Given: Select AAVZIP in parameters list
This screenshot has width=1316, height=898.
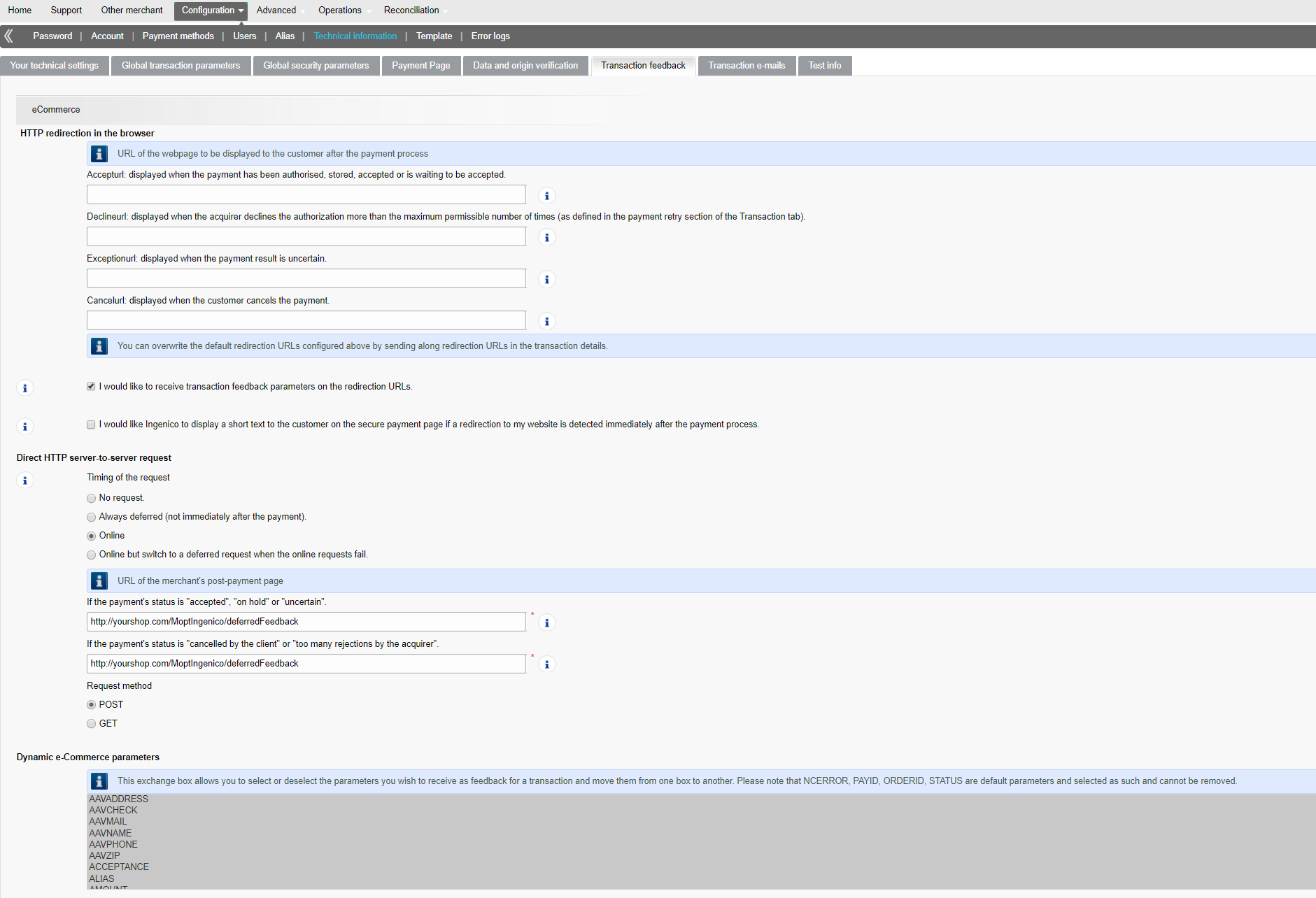Looking at the screenshot, I should [104, 856].
